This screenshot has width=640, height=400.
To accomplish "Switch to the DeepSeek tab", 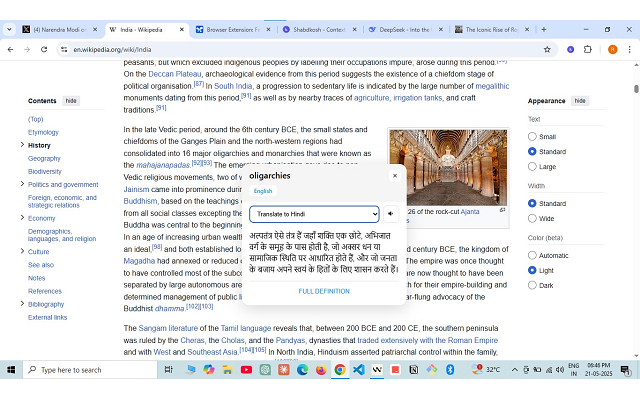I will tap(404, 29).
